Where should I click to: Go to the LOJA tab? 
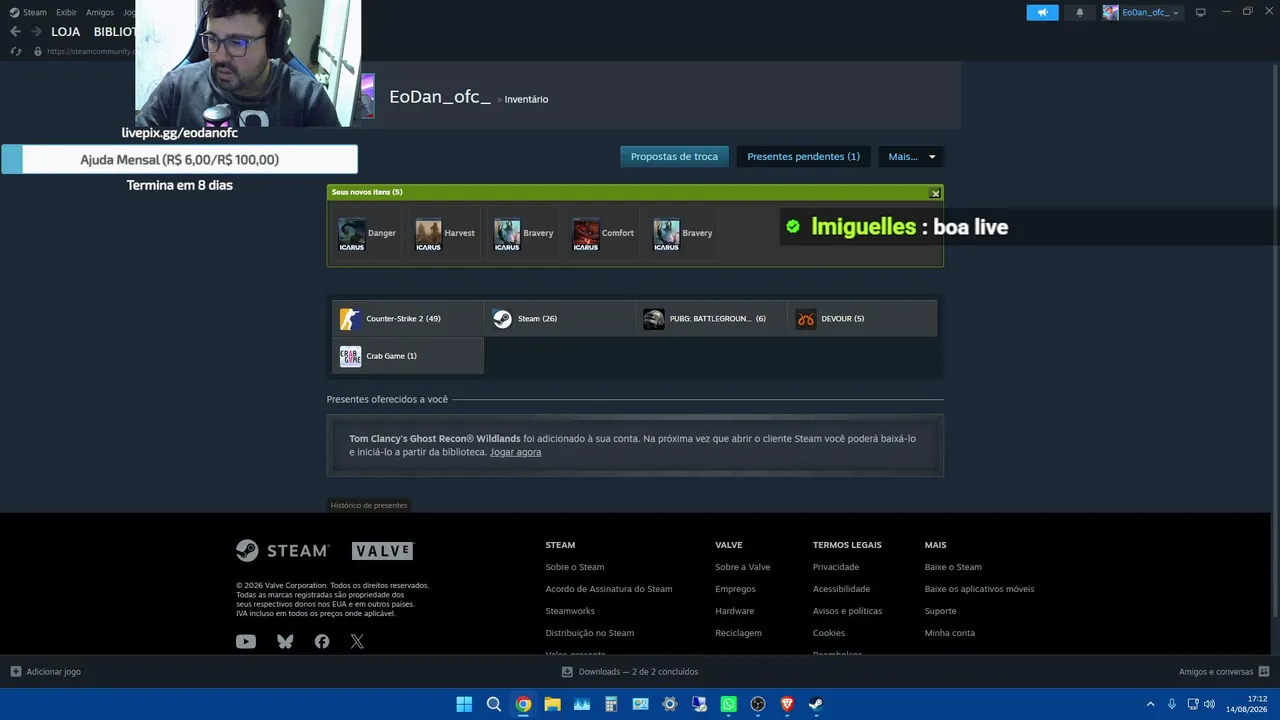coord(65,32)
